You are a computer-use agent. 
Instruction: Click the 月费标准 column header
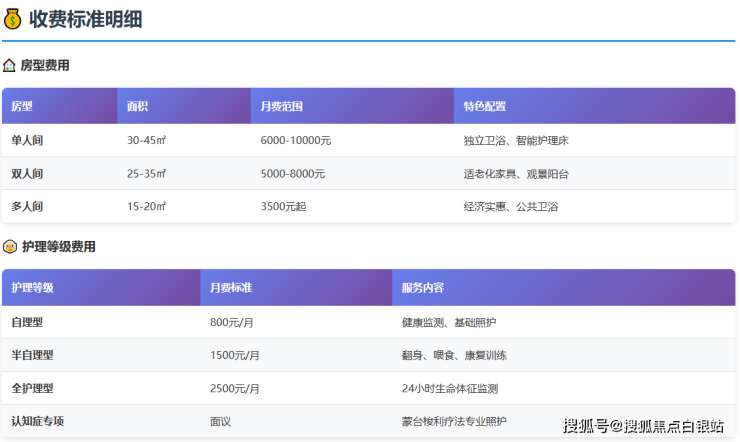(230, 287)
